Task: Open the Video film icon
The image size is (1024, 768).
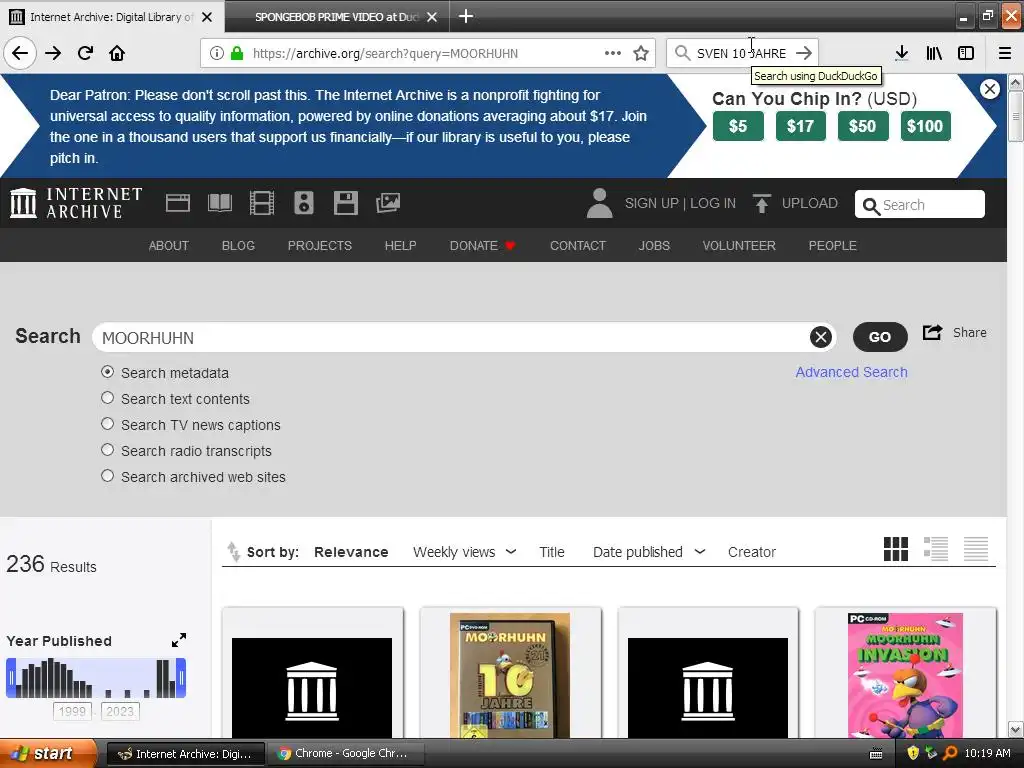Action: (x=261, y=203)
